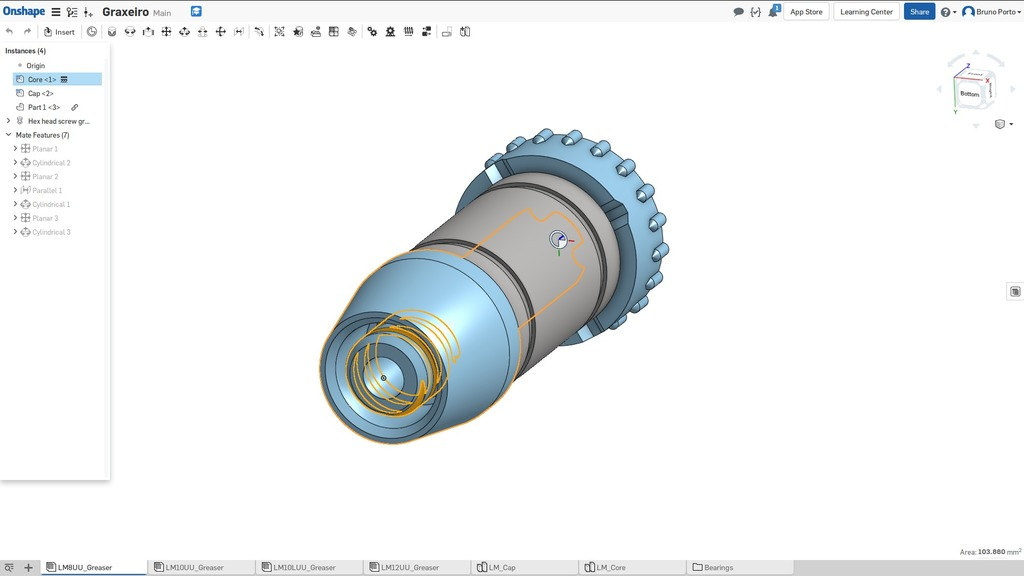Open the Onshape hamburger menu
The height and width of the screenshot is (576, 1024).
point(56,12)
